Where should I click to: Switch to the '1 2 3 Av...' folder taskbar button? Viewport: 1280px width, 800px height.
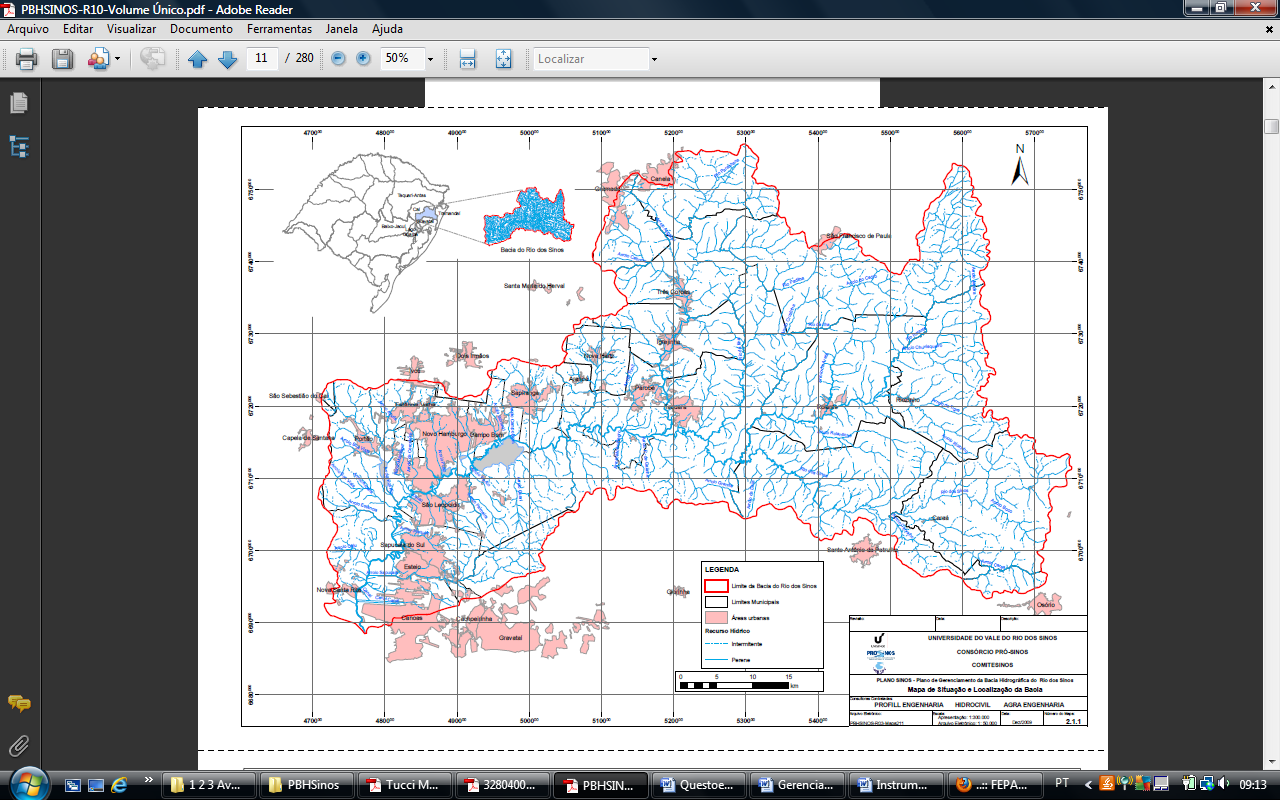tap(210, 785)
